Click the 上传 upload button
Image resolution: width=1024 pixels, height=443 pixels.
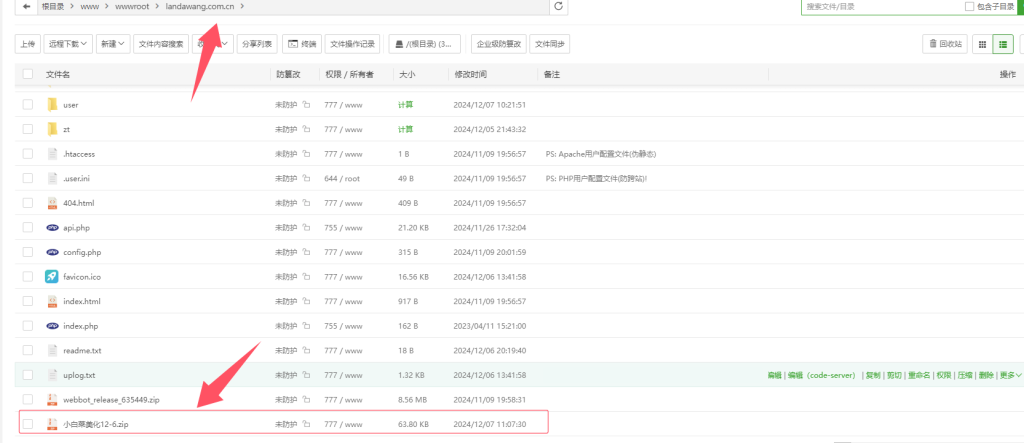pyautogui.click(x=27, y=44)
